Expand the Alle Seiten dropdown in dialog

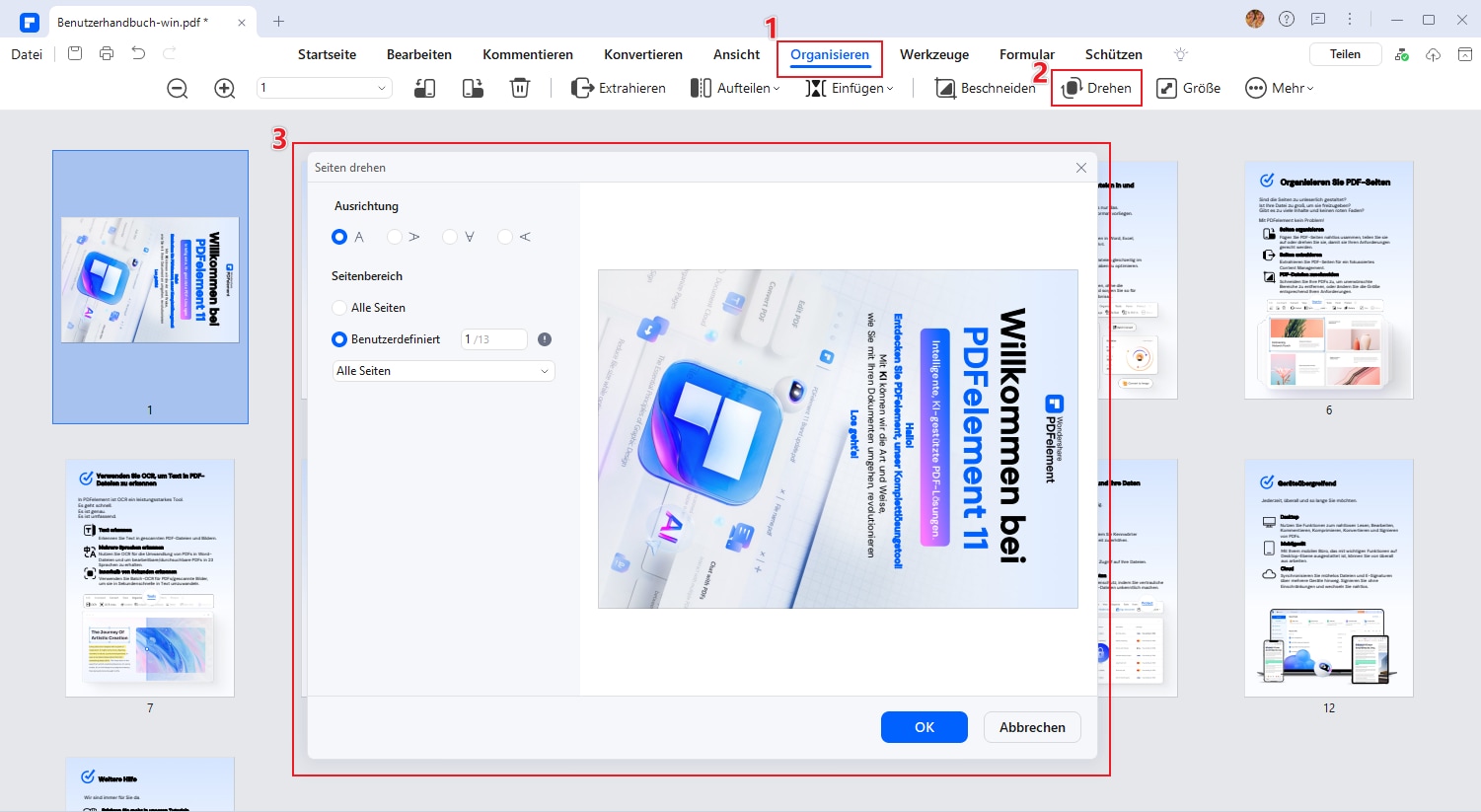tap(444, 371)
